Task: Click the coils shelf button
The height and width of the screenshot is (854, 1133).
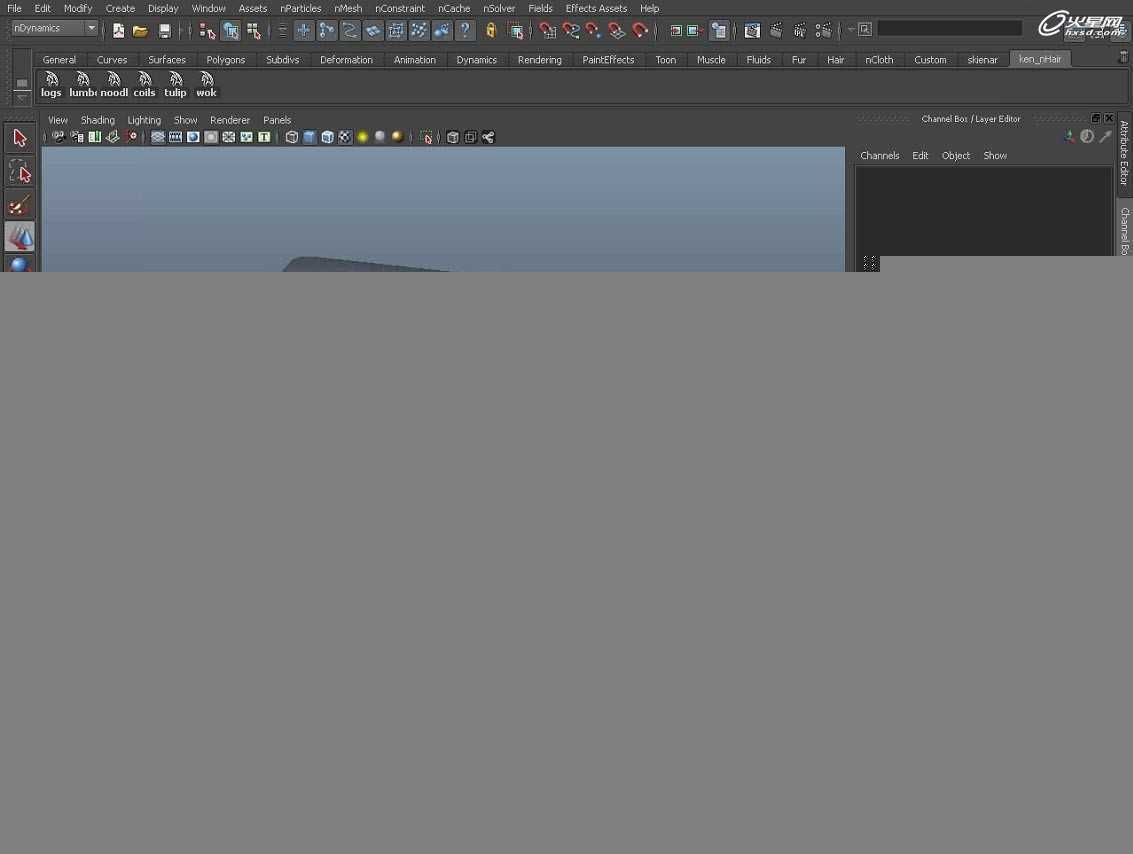Action: click(145, 85)
